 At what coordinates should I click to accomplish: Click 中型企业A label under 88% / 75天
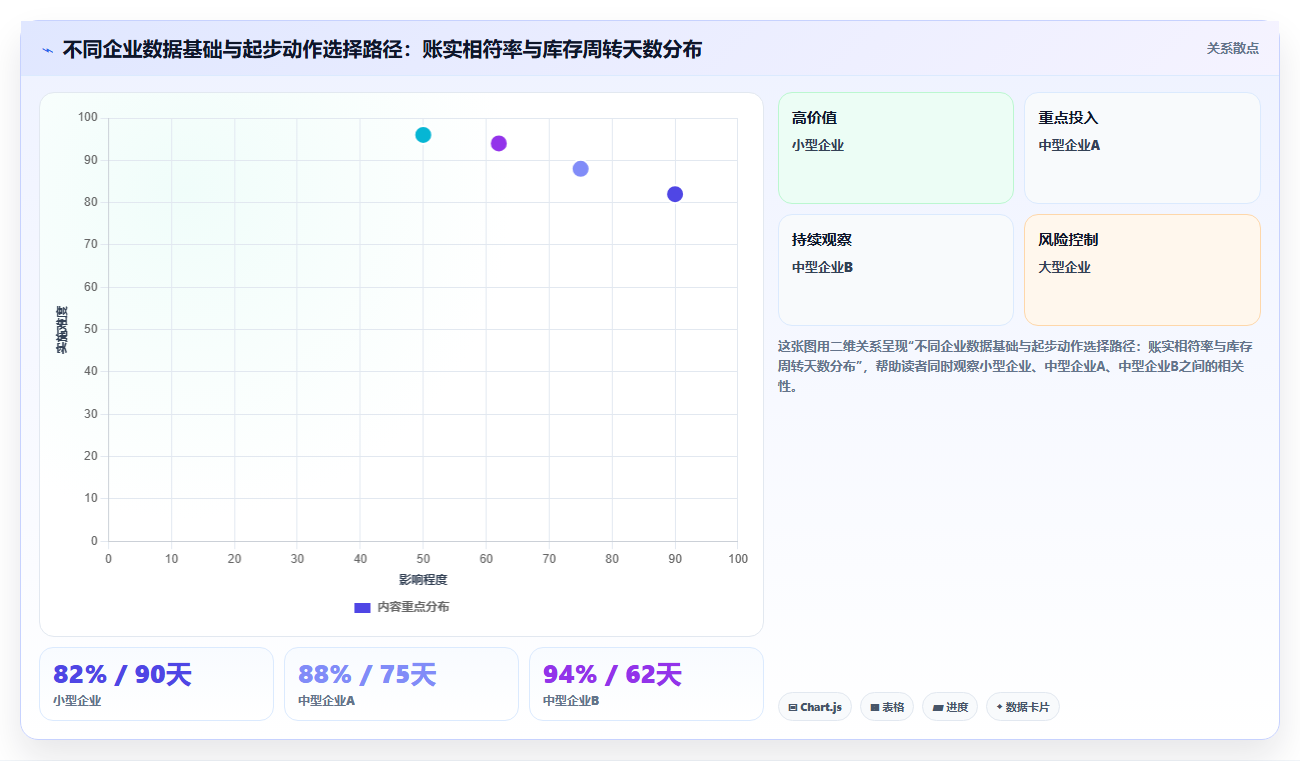(327, 701)
